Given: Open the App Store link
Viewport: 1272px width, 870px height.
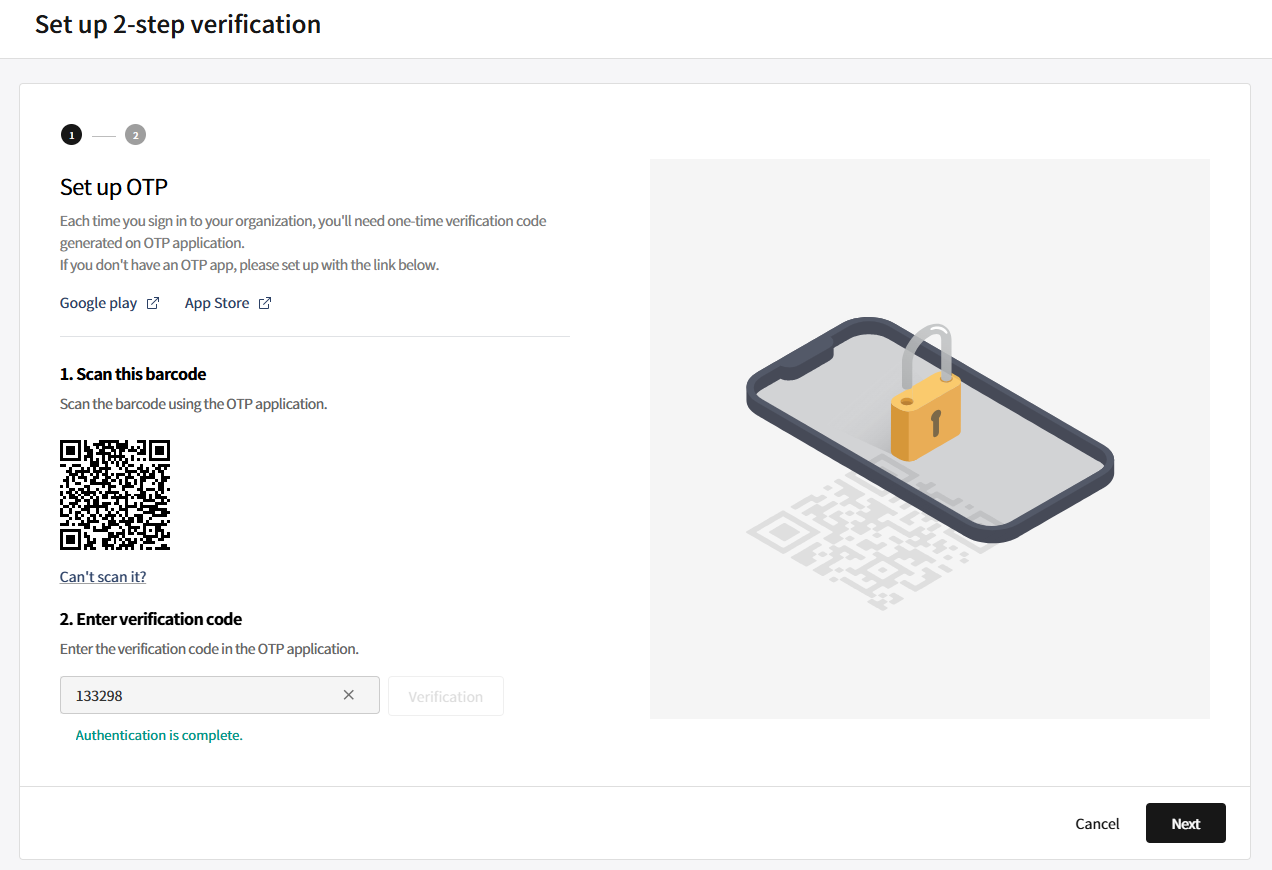Looking at the screenshot, I should pos(217,303).
